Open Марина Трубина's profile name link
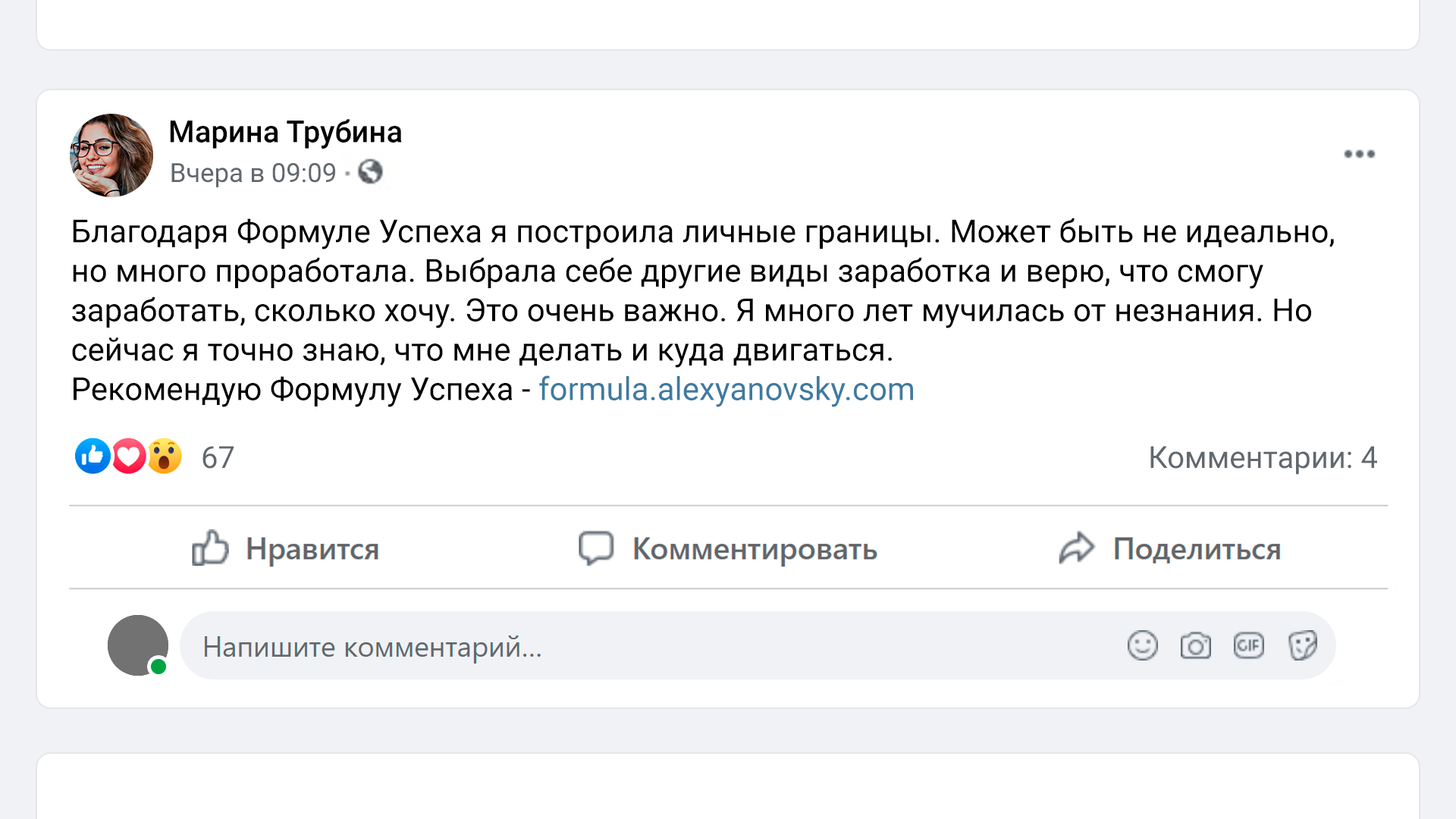 (285, 132)
